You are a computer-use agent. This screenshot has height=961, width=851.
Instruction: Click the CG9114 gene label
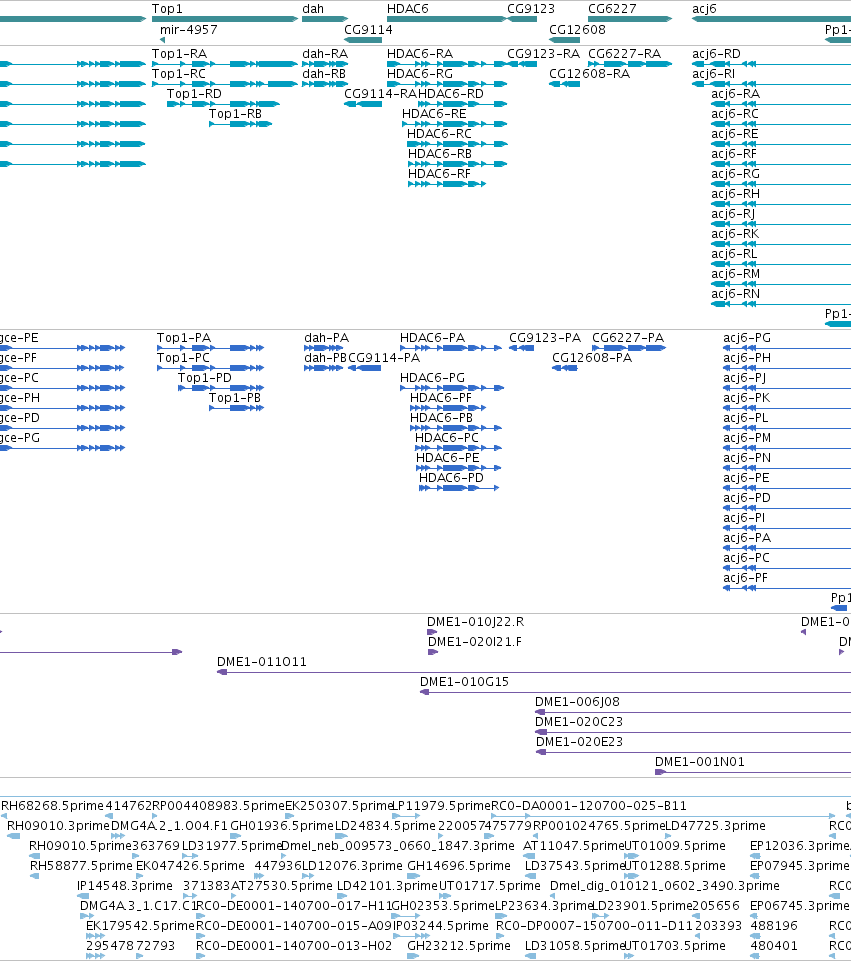click(368, 29)
